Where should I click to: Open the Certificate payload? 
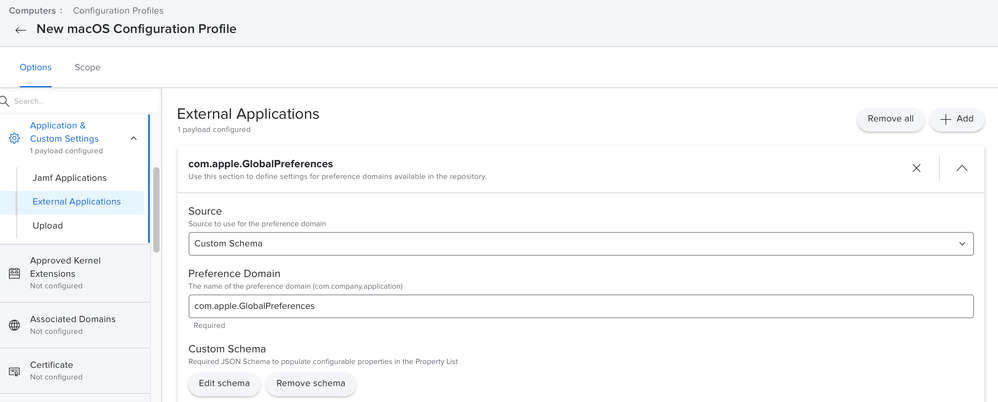pyautogui.click(x=75, y=371)
